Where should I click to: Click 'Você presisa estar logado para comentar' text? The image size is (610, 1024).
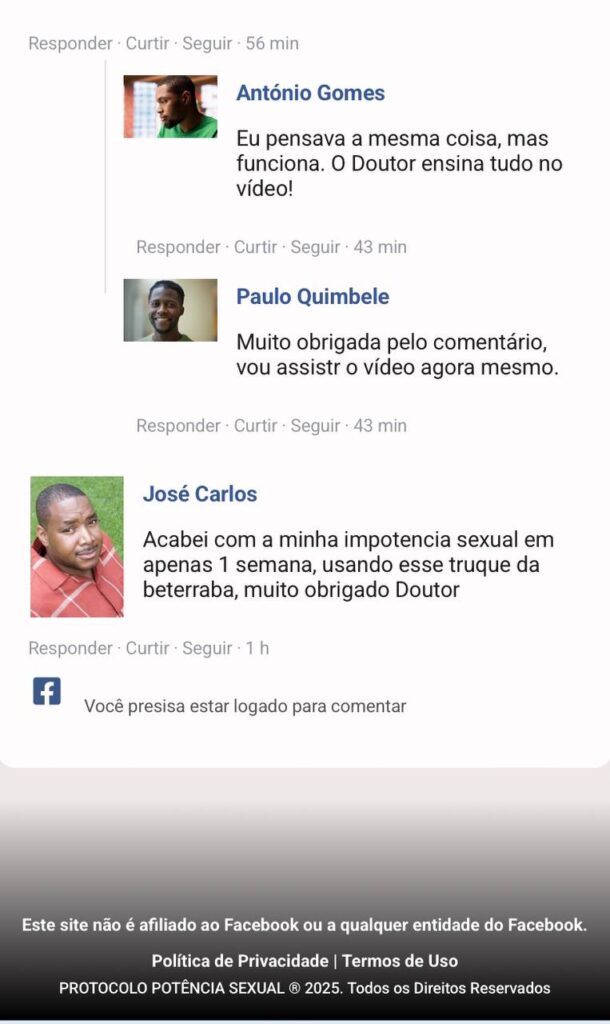click(245, 706)
